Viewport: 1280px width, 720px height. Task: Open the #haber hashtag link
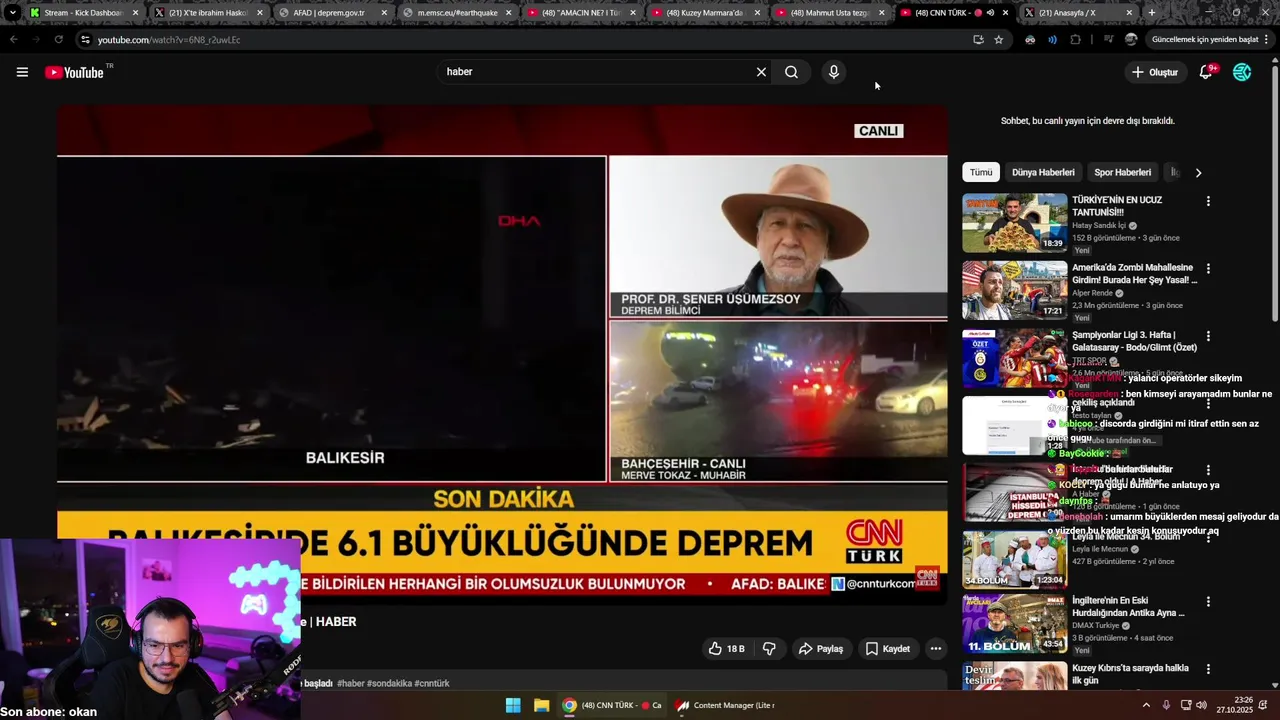pyautogui.click(x=351, y=683)
